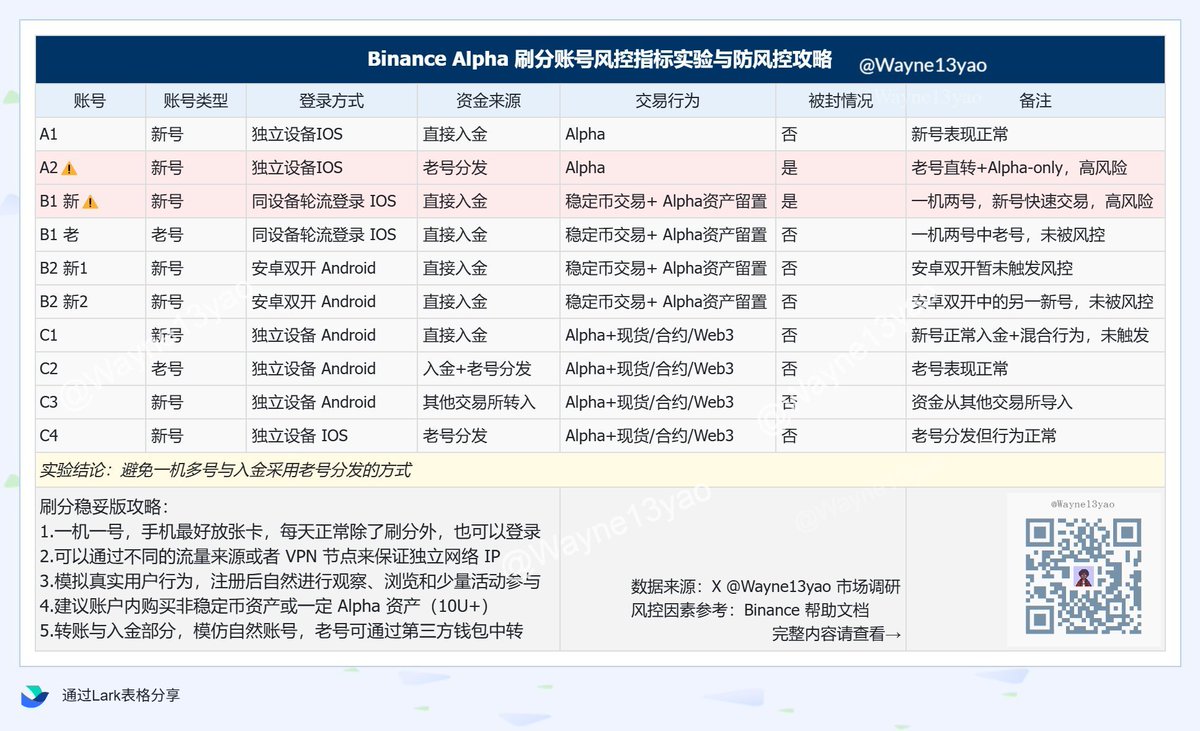Select the '老号' type cell in row C2
1200x731 pixels.
pos(195,369)
